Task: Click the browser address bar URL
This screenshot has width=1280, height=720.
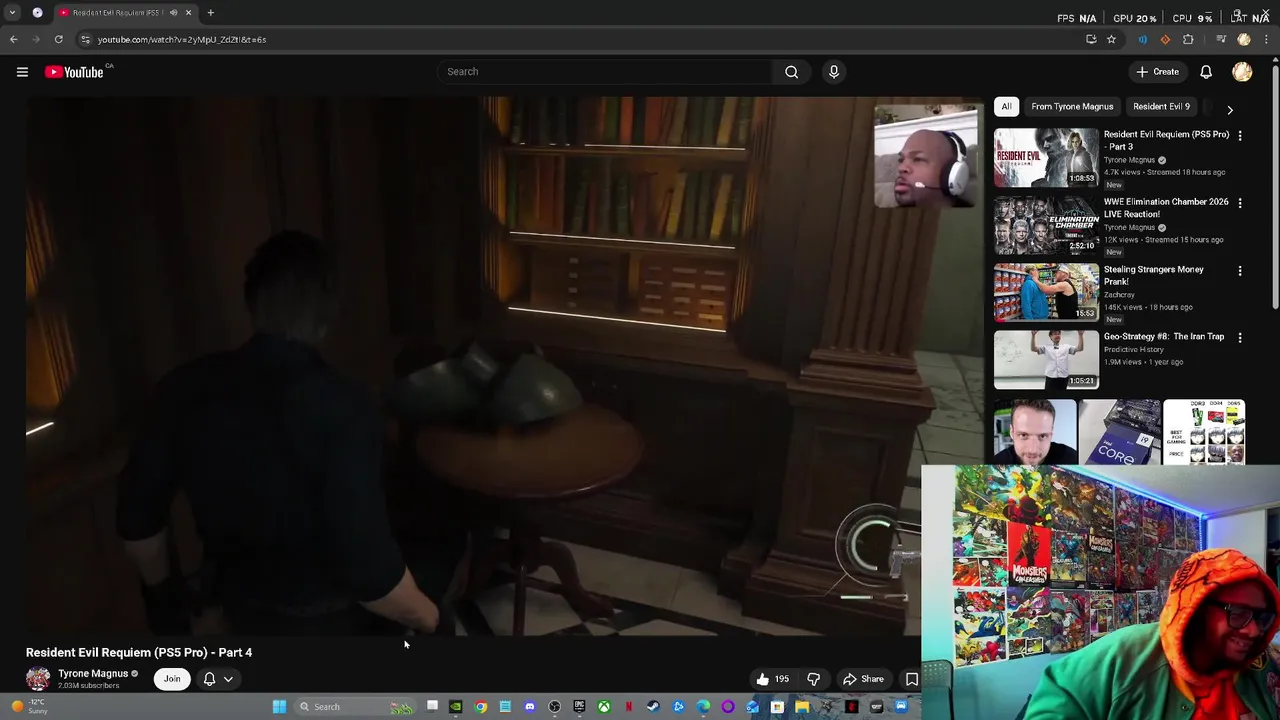Action: (x=182, y=39)
